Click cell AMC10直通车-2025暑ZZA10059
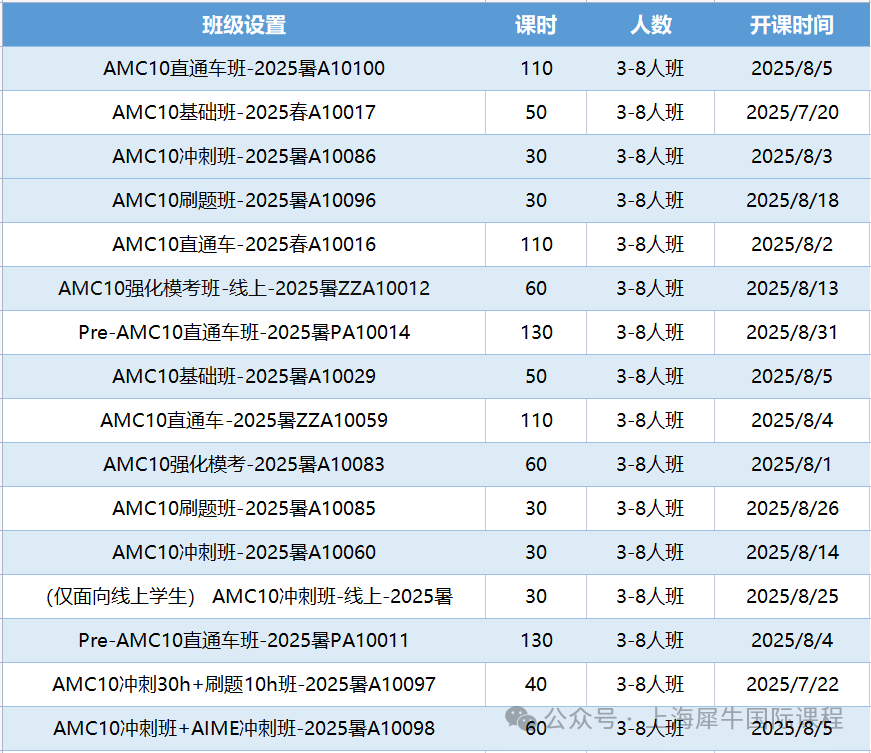Viewport: 871px width, 753px height. point(244,420)
